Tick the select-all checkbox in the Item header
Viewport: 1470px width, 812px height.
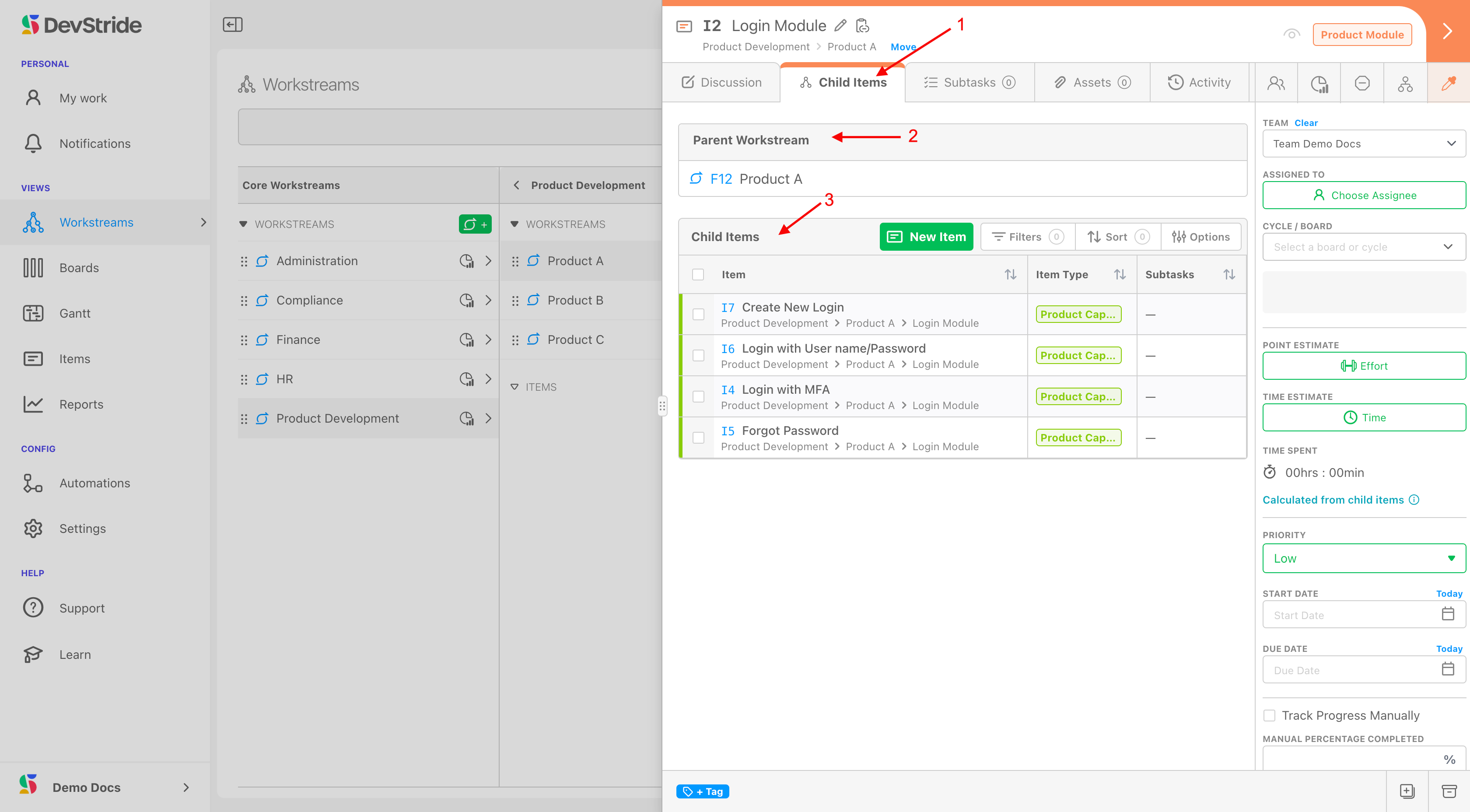pos(698,274)
